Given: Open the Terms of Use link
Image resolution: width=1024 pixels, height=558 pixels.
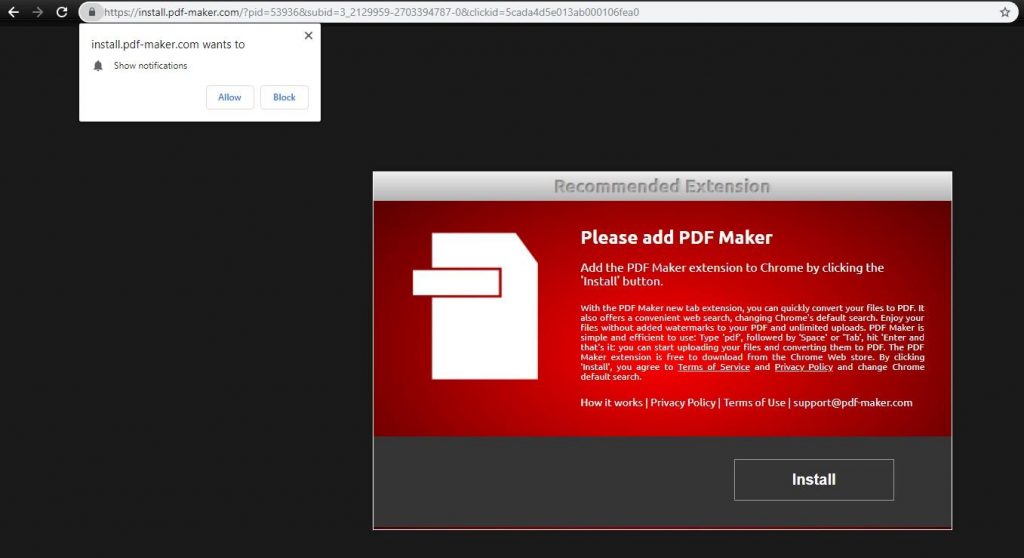Looking at the screenshot, I should (x=754, y=402).
